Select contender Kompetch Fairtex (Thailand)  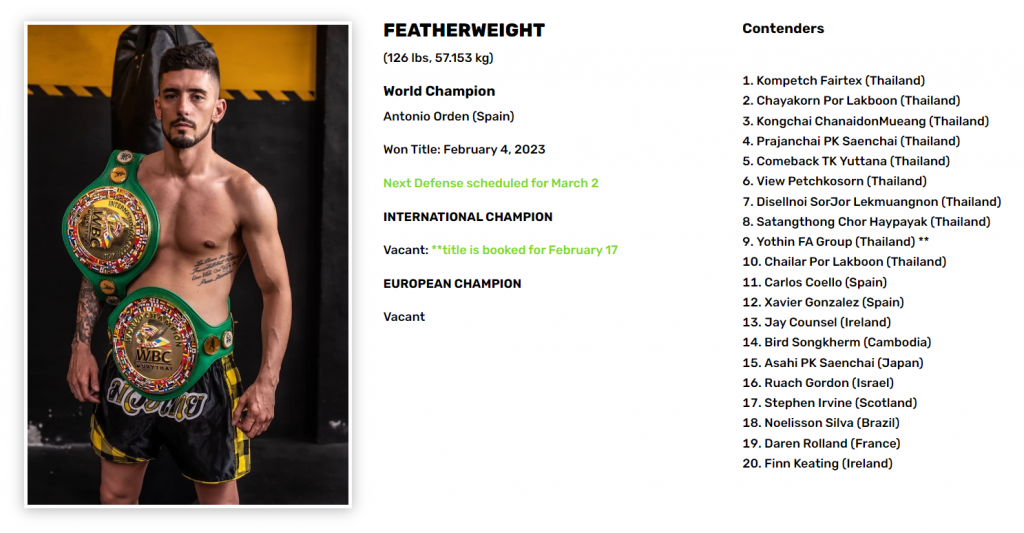833,81
